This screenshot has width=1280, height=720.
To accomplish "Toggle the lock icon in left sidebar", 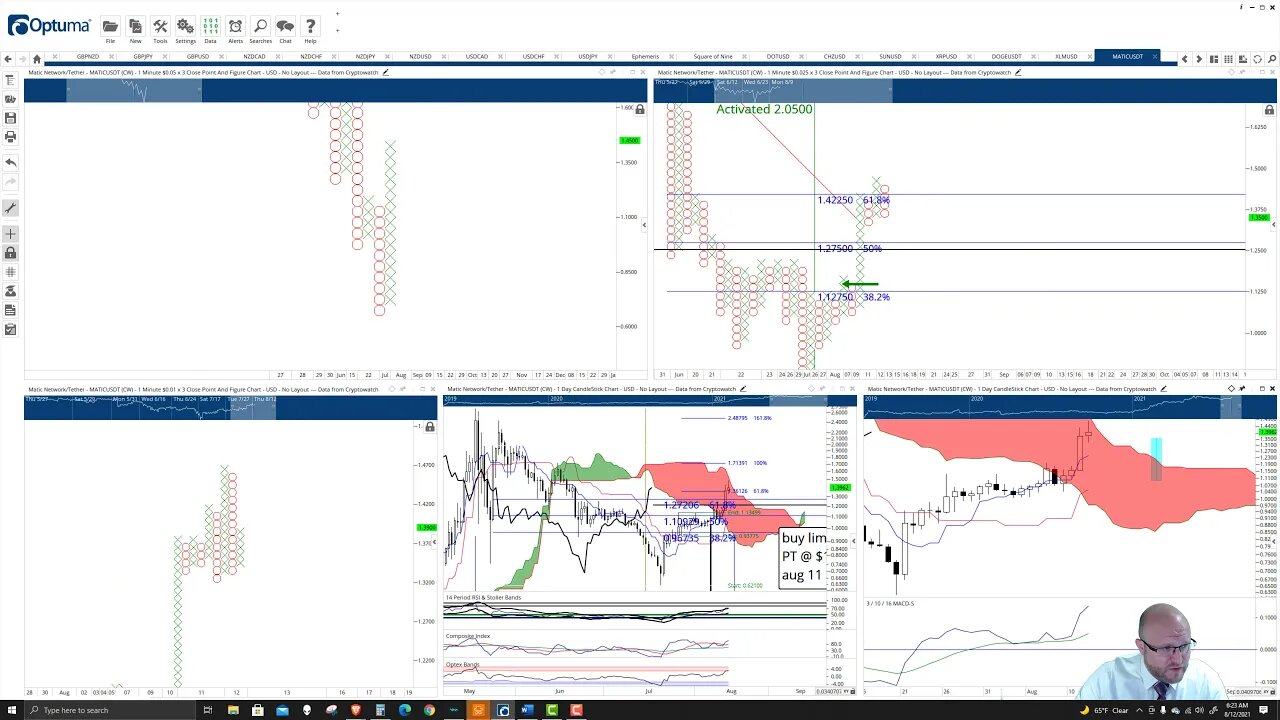I will coord(10,253).
